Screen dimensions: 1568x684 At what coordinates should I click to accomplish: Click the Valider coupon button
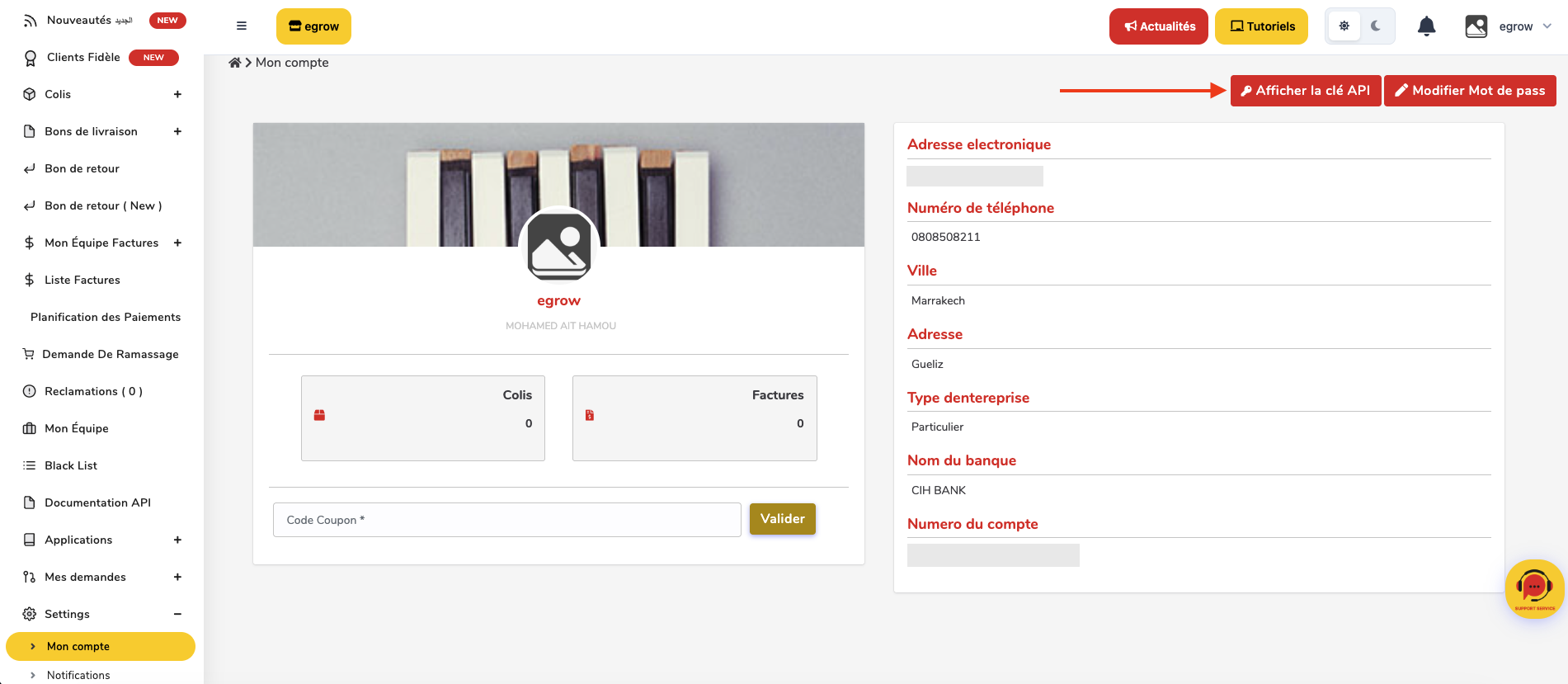[783, 519]
